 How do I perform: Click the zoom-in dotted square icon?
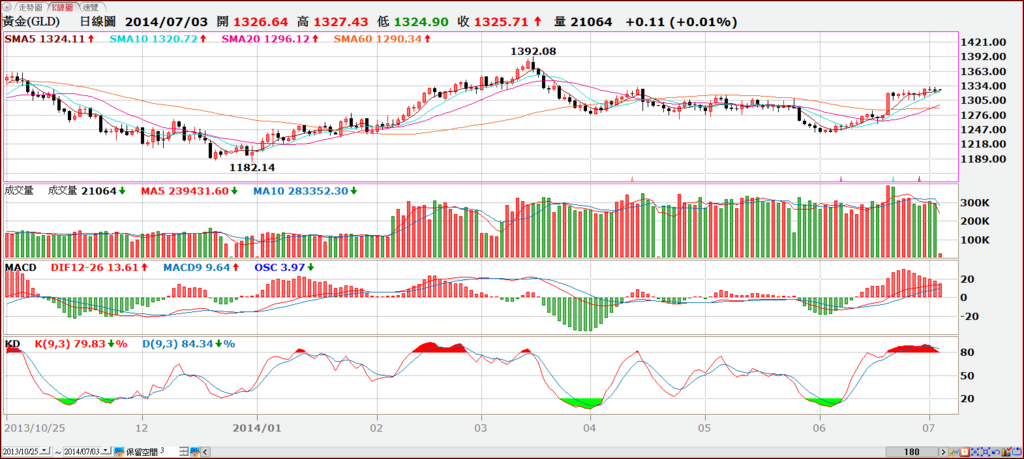coord(975,452)
